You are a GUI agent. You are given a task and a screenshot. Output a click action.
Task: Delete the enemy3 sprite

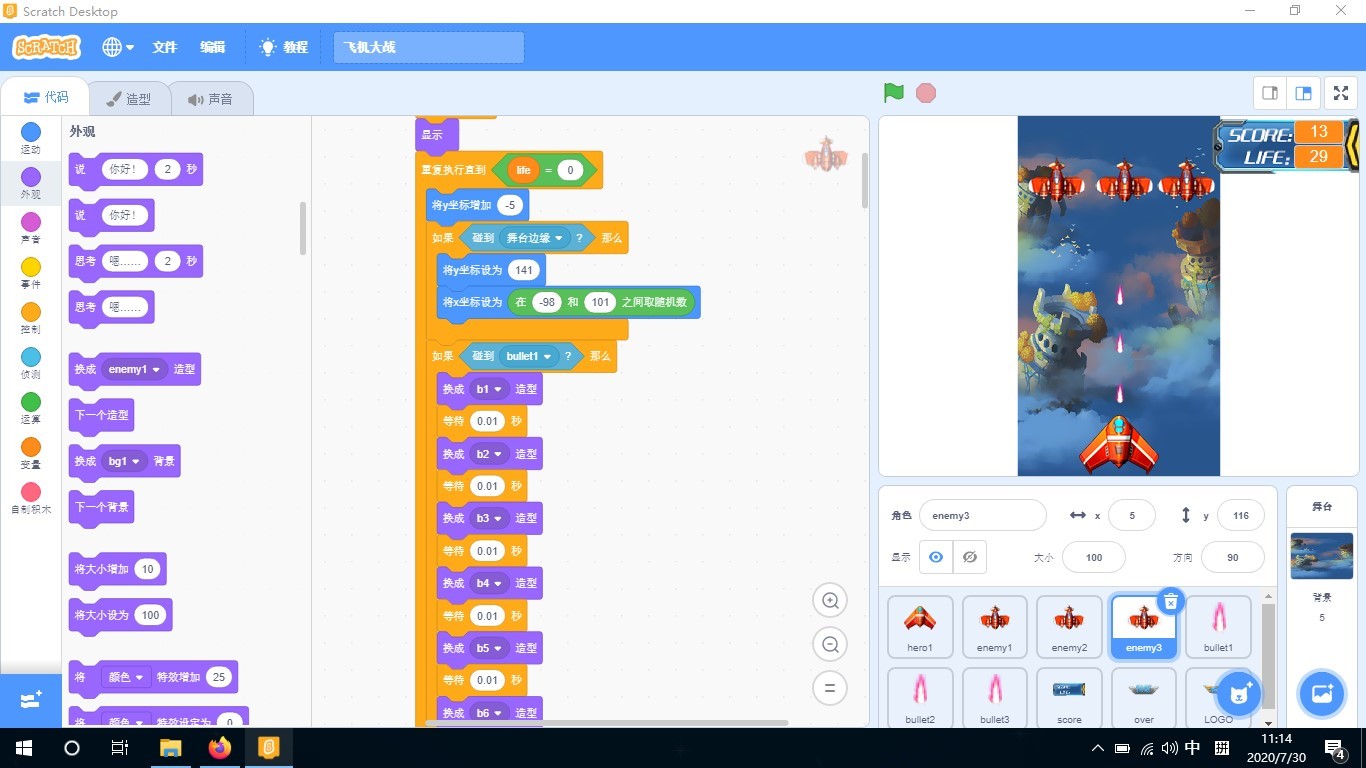(x=1171, y=601)
